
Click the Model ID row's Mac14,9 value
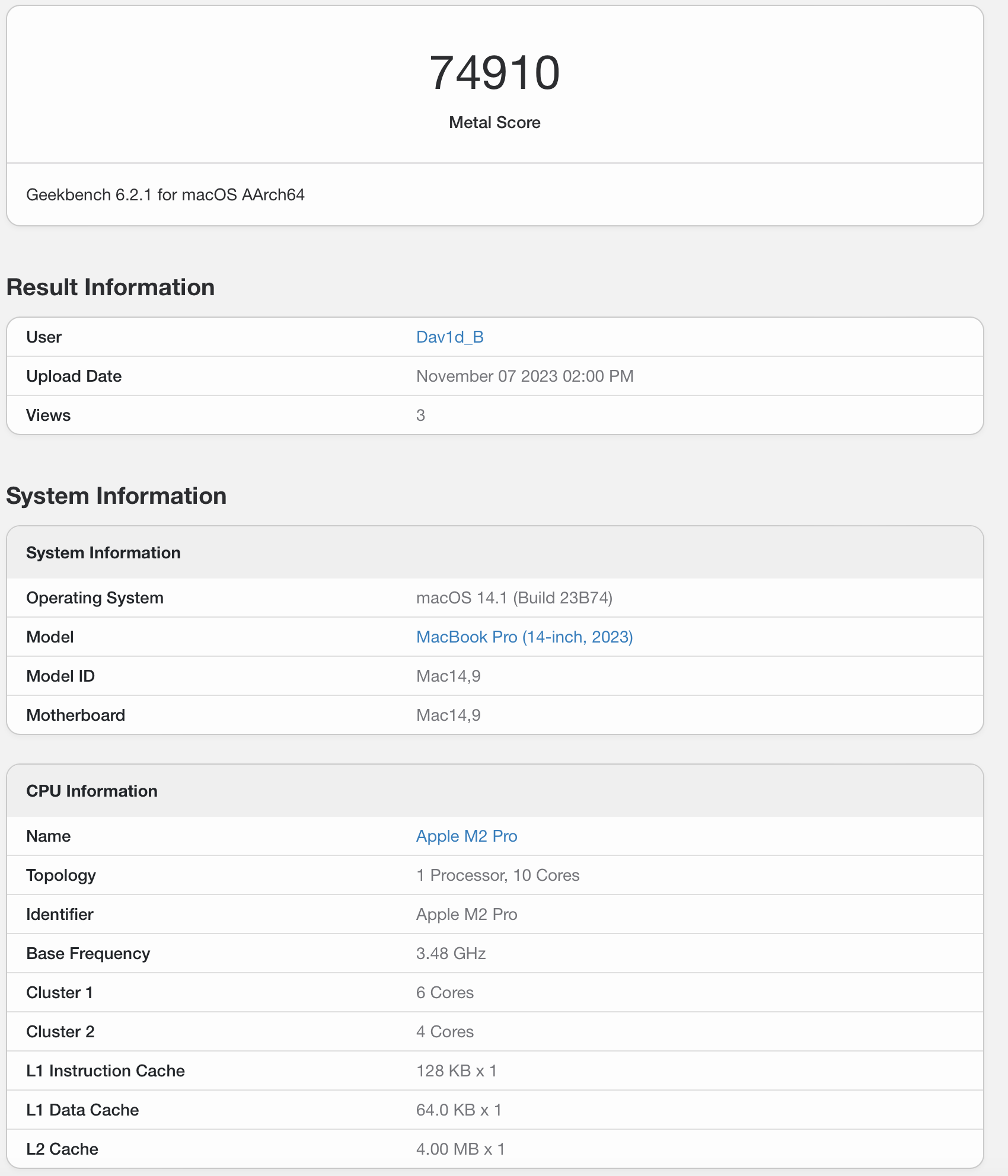(448, 676)
